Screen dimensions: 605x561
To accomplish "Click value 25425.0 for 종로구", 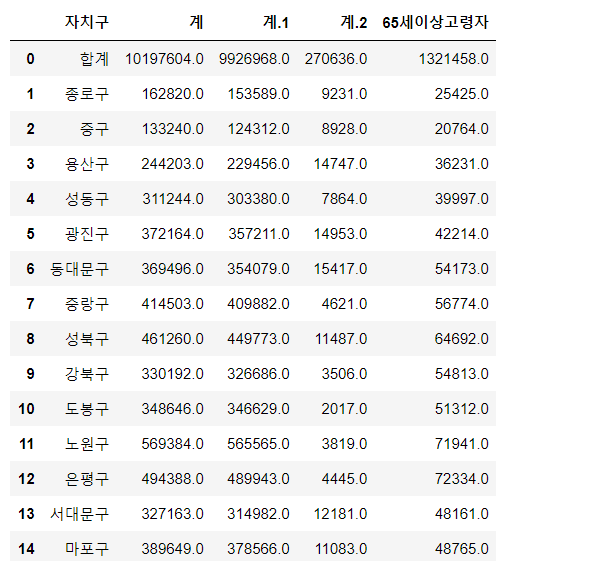I will [462, 94].
